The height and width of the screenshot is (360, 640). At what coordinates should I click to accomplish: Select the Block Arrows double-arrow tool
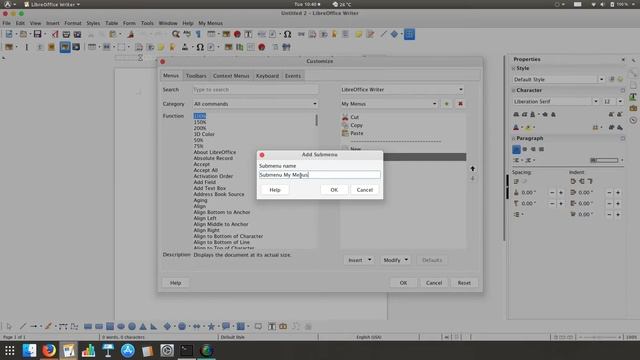(197, 326)
